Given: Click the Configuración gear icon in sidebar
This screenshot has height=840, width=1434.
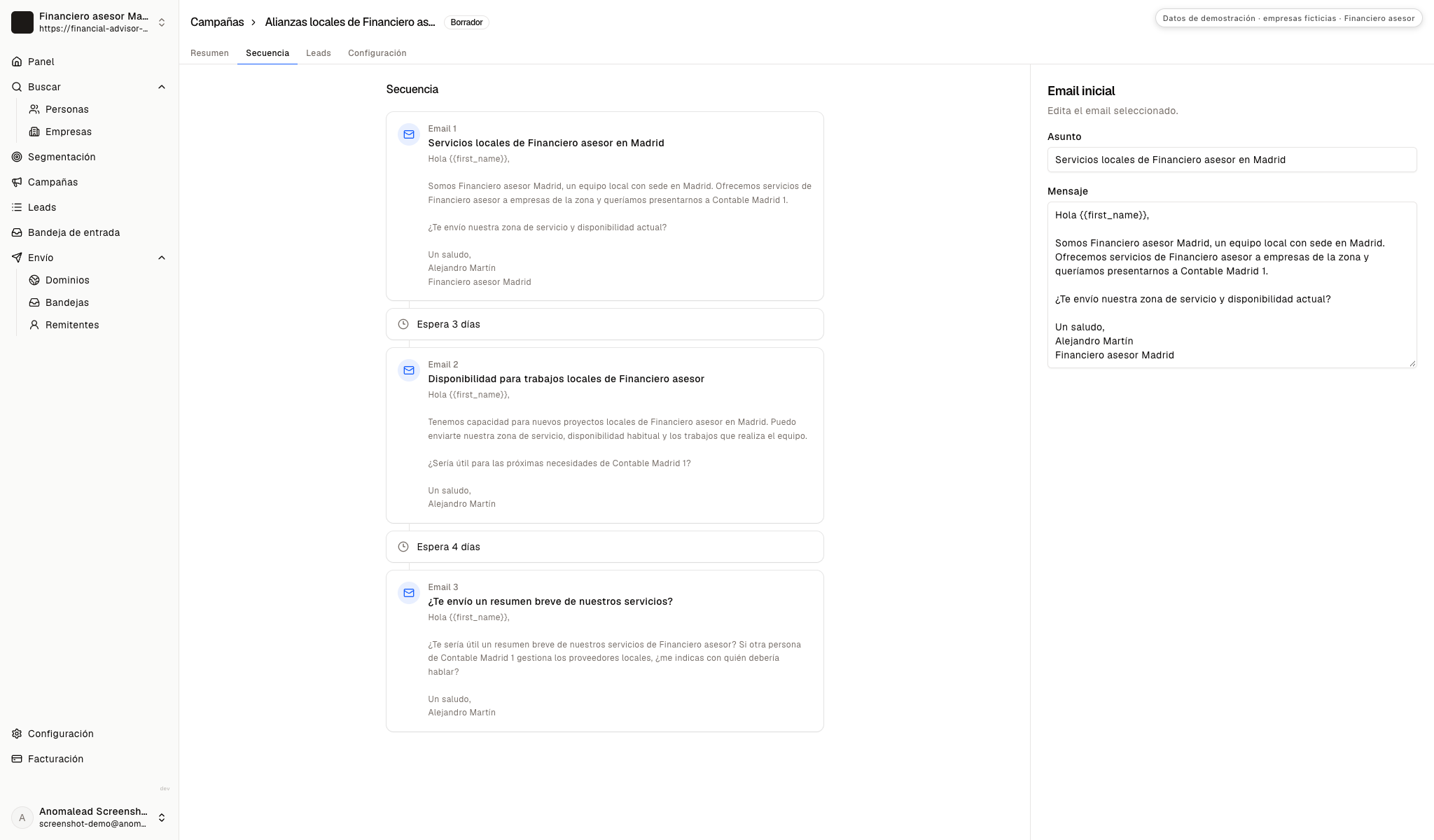Looking at the screenshot, I should [17, 734].
